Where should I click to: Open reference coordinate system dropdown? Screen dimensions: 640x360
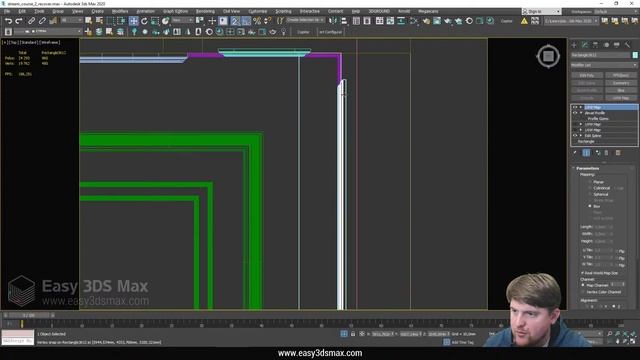182,20
